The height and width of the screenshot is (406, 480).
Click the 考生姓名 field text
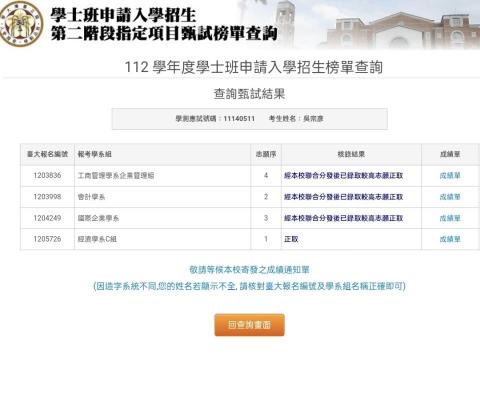coord(296,119)
